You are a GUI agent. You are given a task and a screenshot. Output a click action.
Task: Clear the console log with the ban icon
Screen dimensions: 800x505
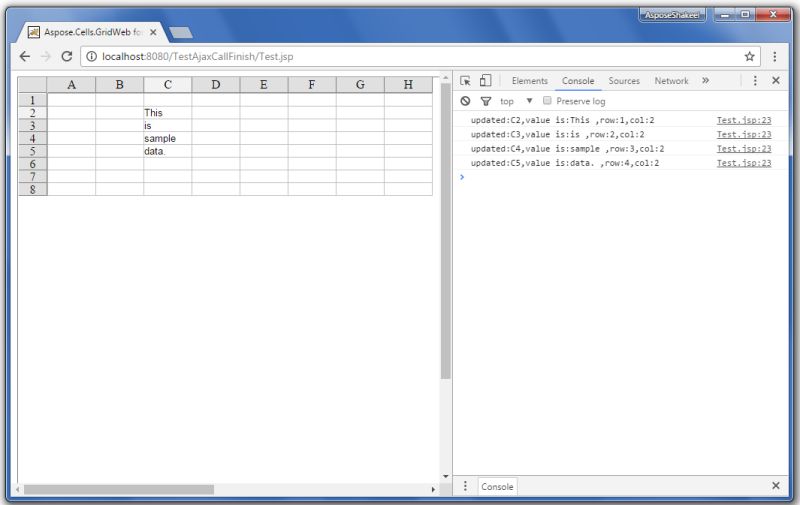[465, 101]
